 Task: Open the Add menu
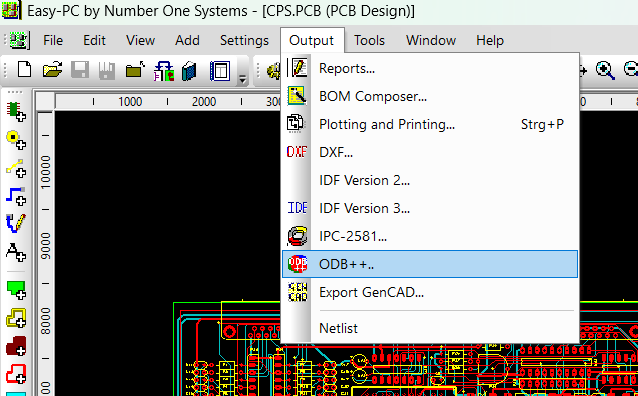187,40
